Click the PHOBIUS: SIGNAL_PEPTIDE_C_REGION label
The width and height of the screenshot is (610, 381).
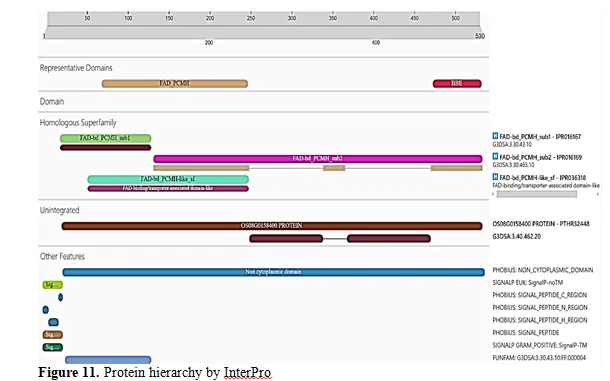(x=540, y=295)
